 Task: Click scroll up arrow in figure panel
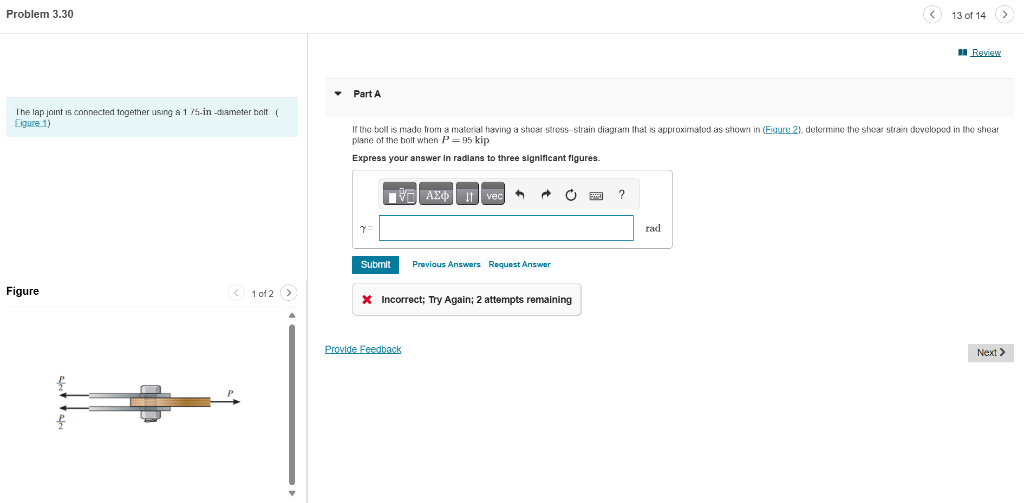[x=292, y=316]
